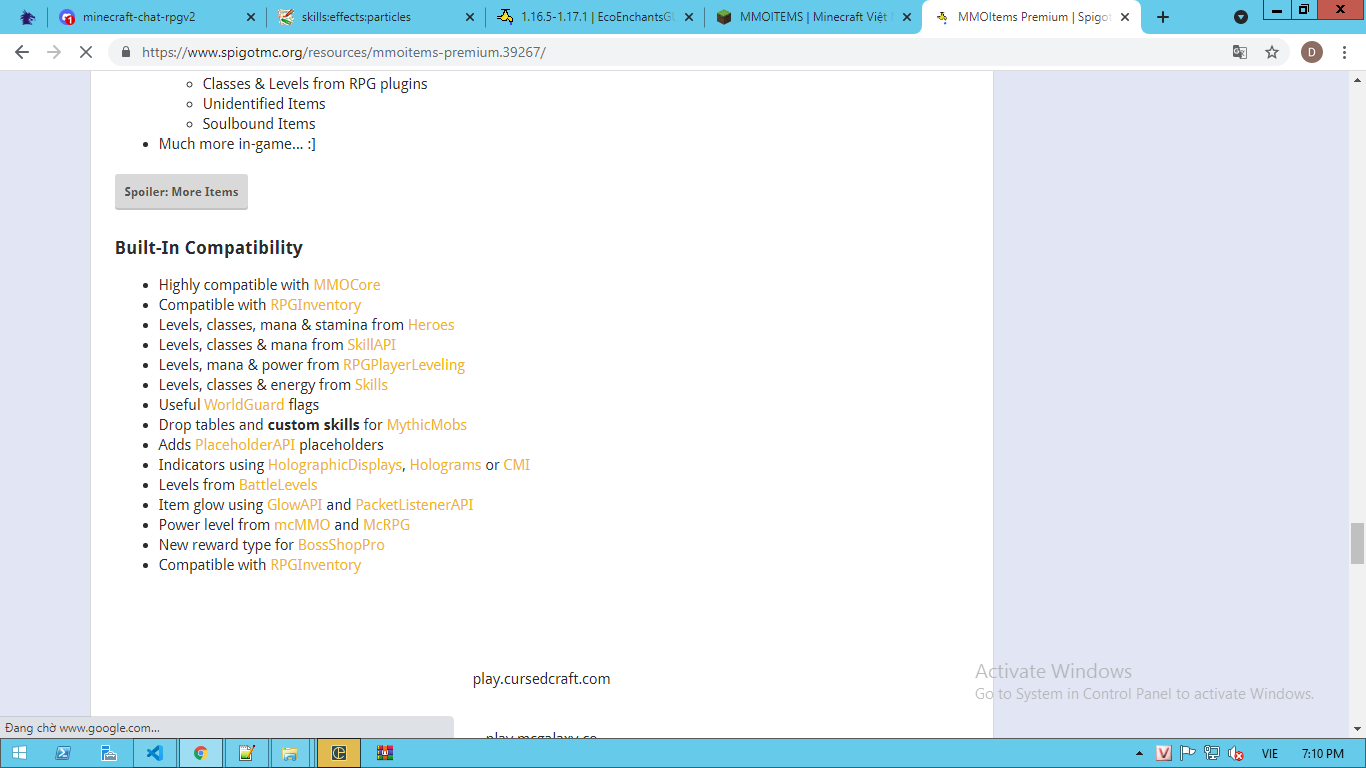Click the Soulbound Items list entry
This screenshot has height=768, width=1366.
pyautogui.click(x=259, y=124)
